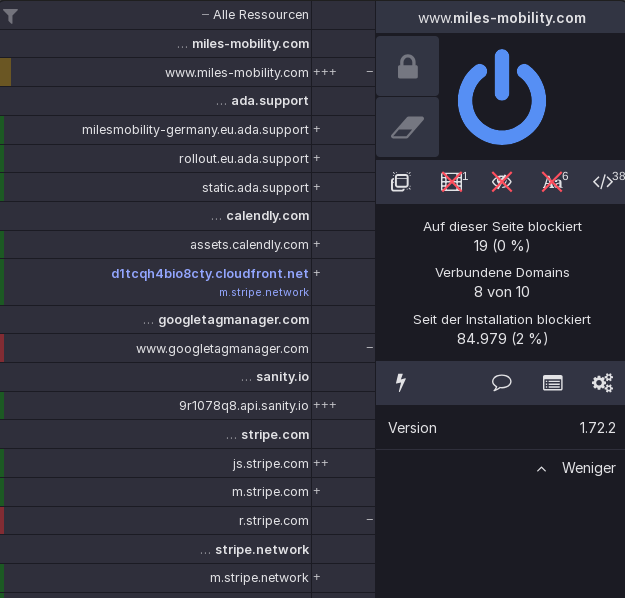This screenshot has height=598, width=625.
Task: Click the minus count for www.googletagmanager.com
Action: coord(369,348)
